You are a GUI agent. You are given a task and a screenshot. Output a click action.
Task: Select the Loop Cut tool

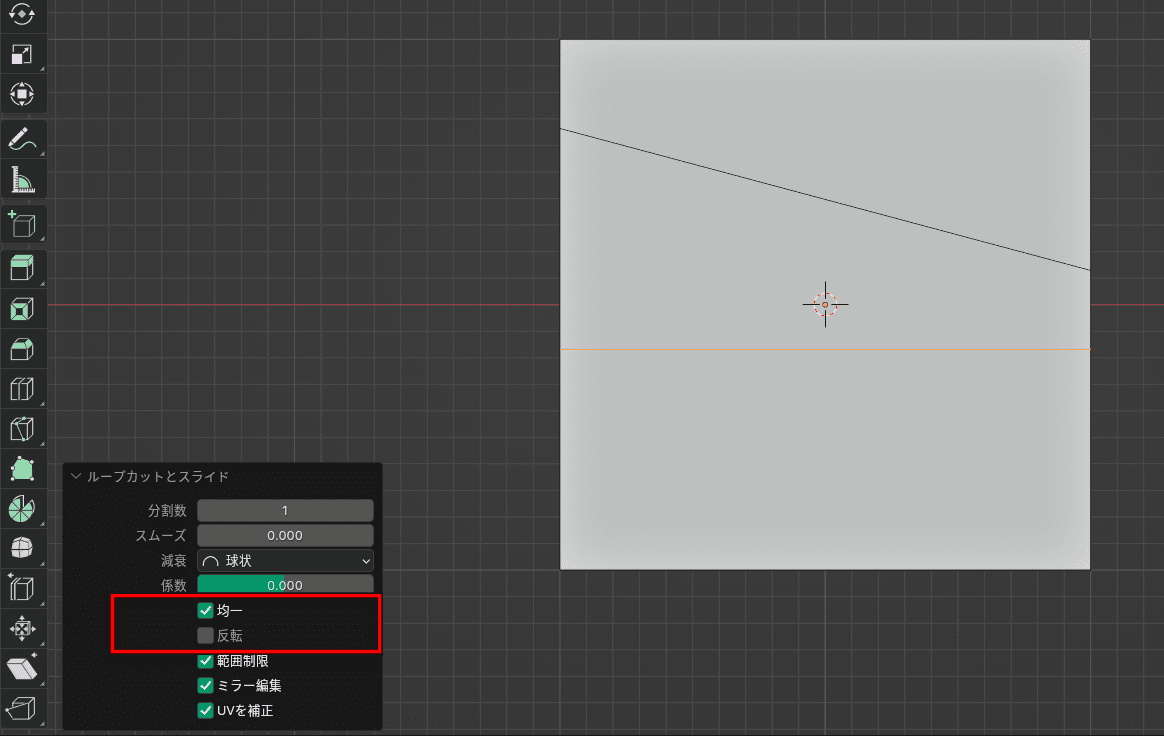22,388
